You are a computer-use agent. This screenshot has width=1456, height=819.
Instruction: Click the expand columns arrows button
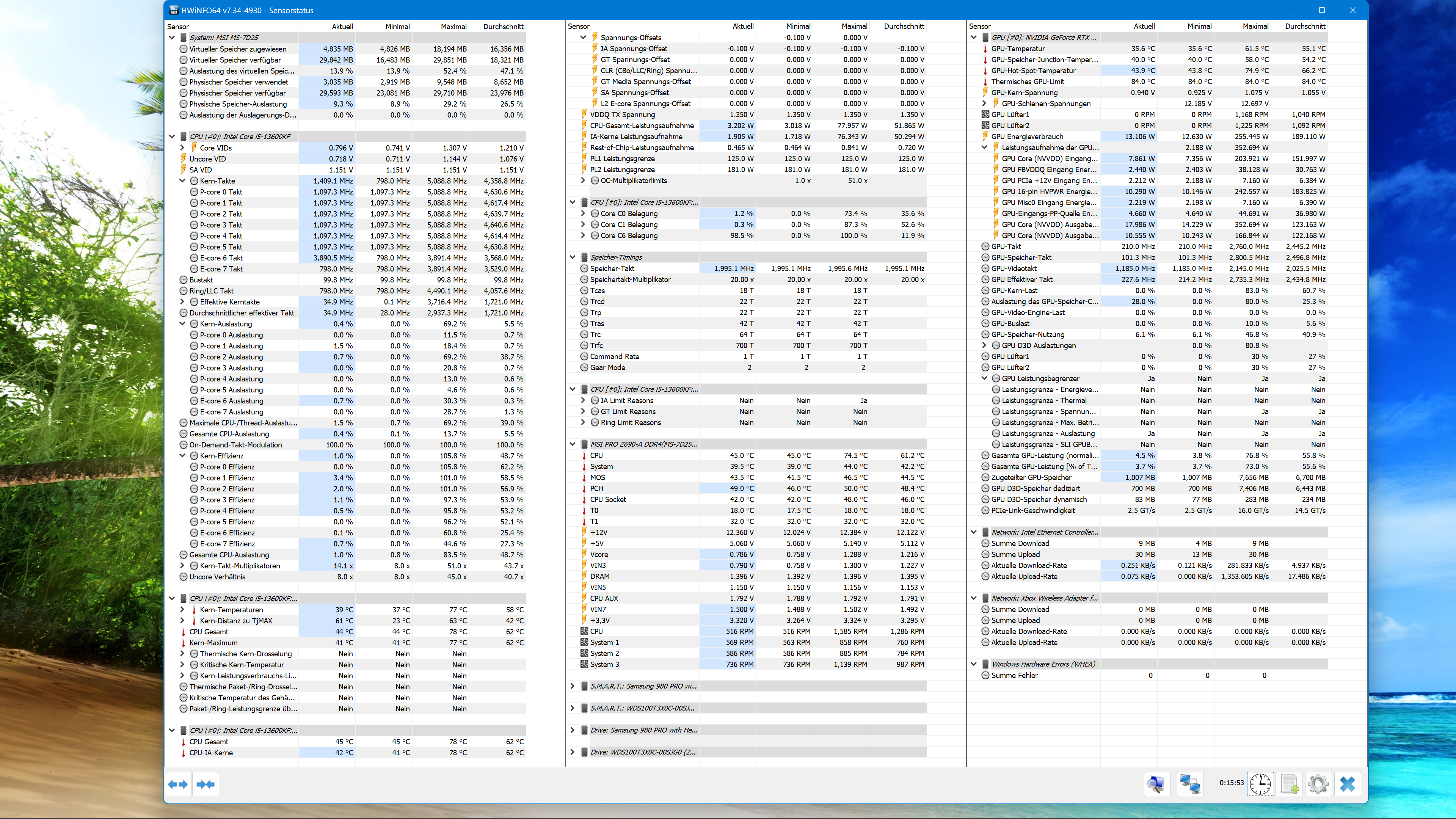pos(178,784)
